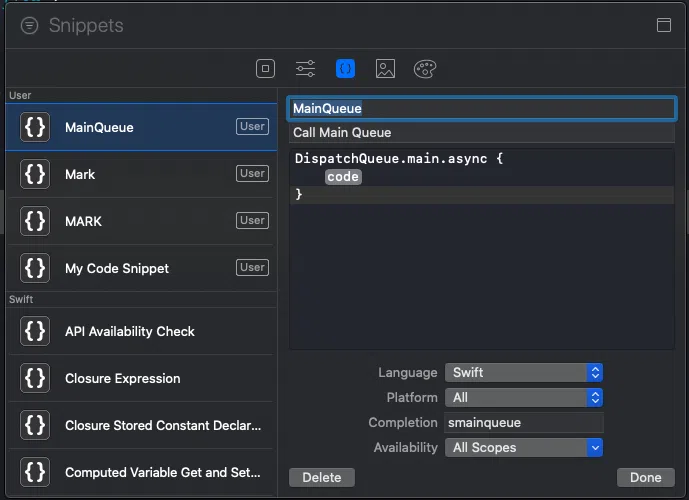Click the braces icon beside API Availability Check
Image resolution: width=689 pixels, height=500 pixels.
coord(35,331)
